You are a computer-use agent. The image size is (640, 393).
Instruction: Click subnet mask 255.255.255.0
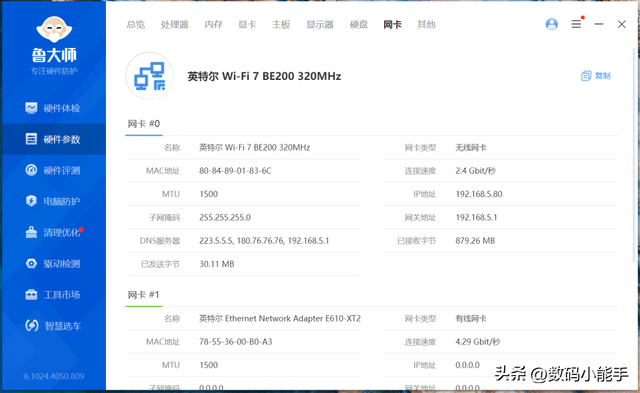coord(225,217)
